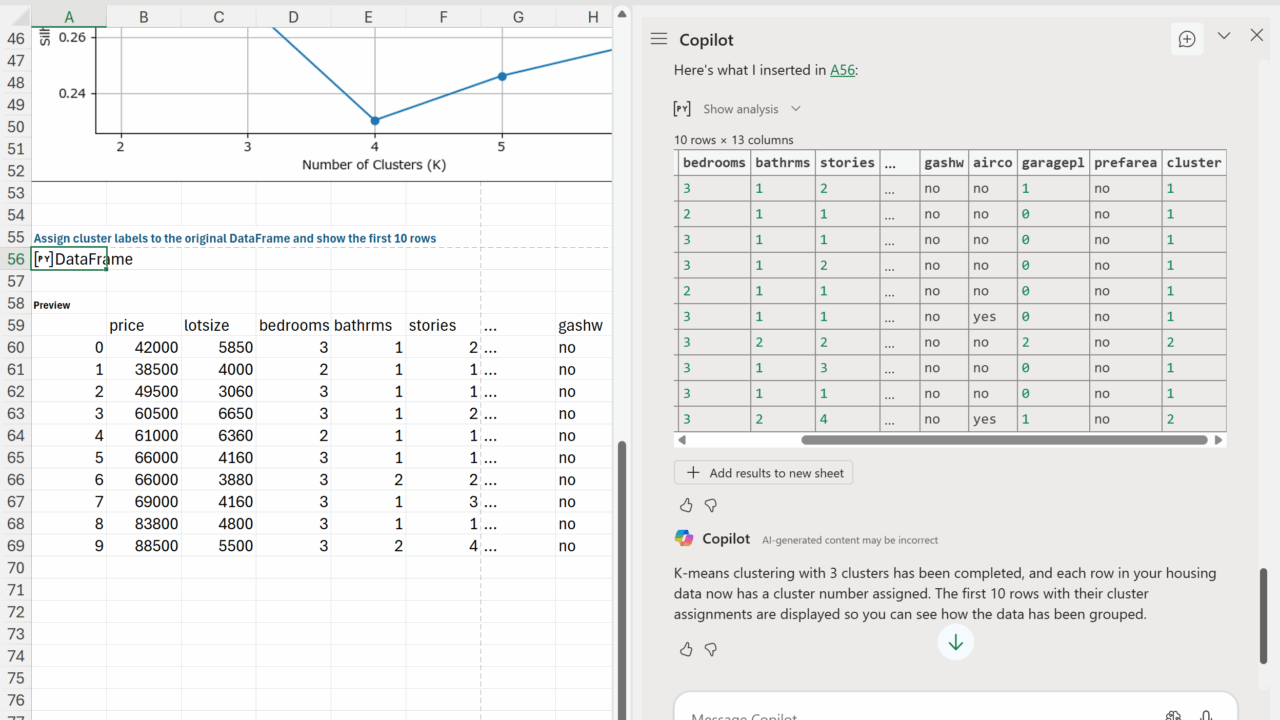The width and height of the screenshot is (1280, 720).
Task: Like the K-means clustering summary message
Action: (686, 649)
